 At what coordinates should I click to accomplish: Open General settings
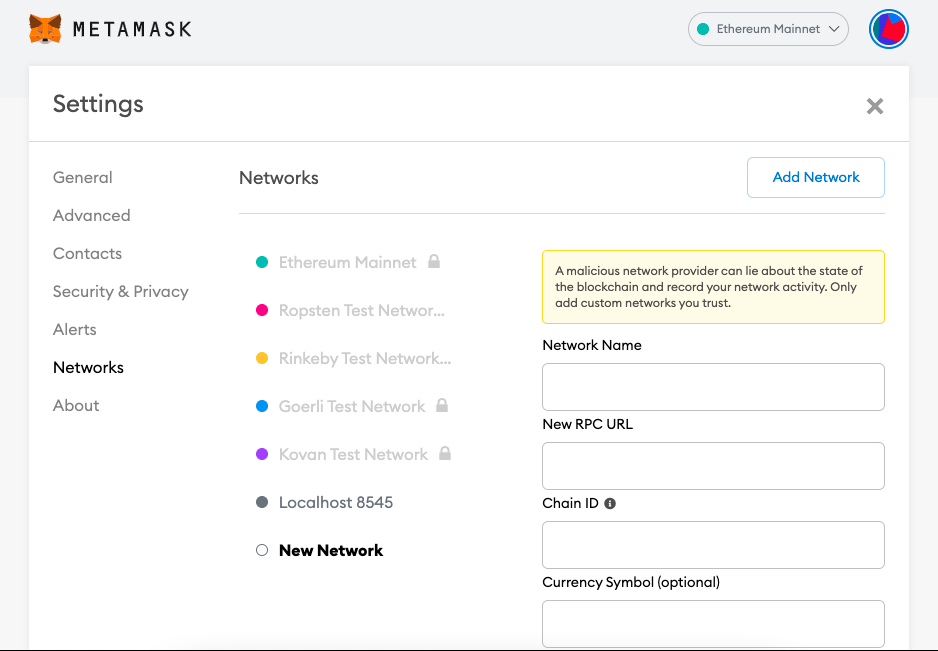(83, 177)
